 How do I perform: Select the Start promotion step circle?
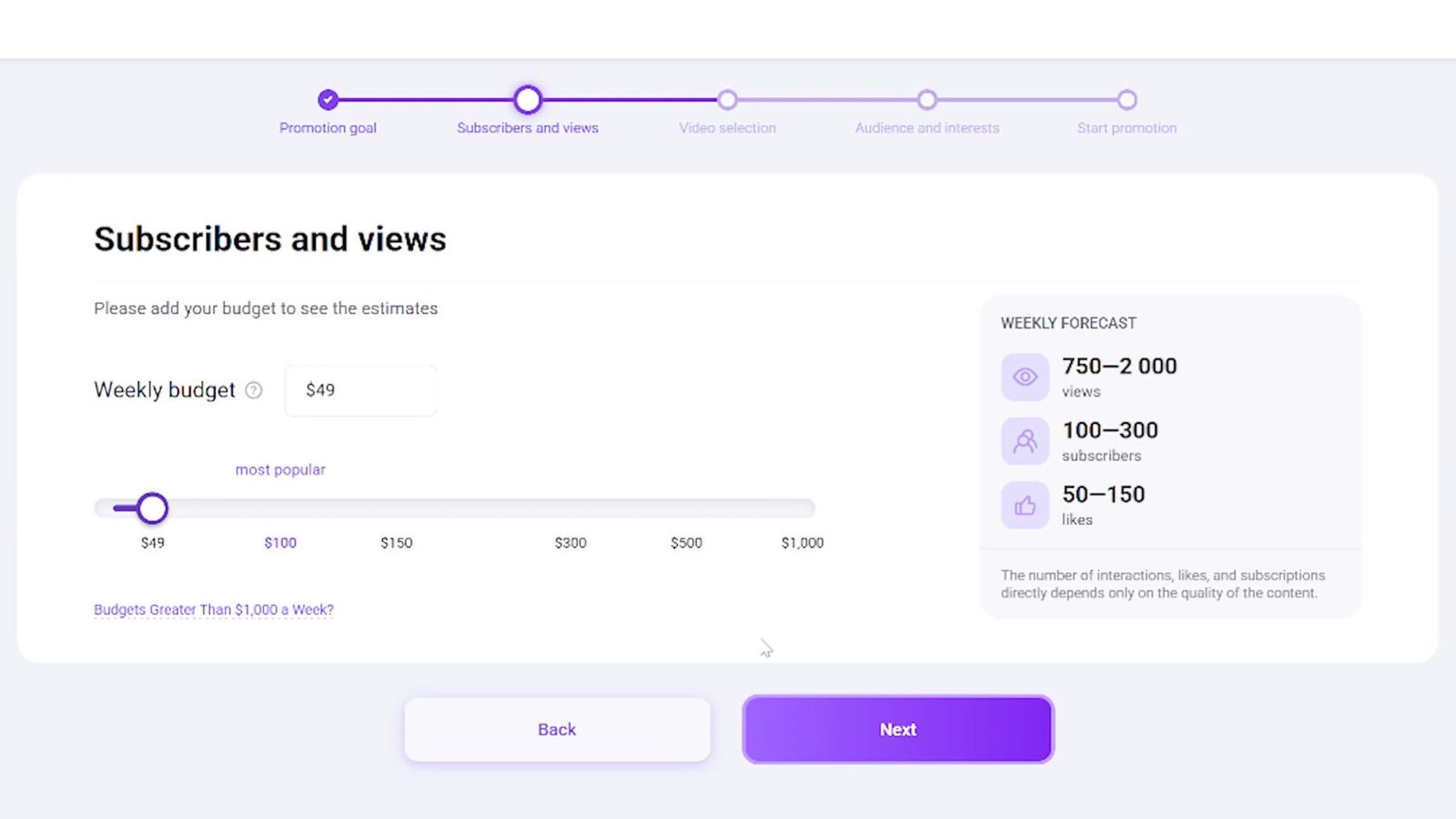(x=1127, y=99)
